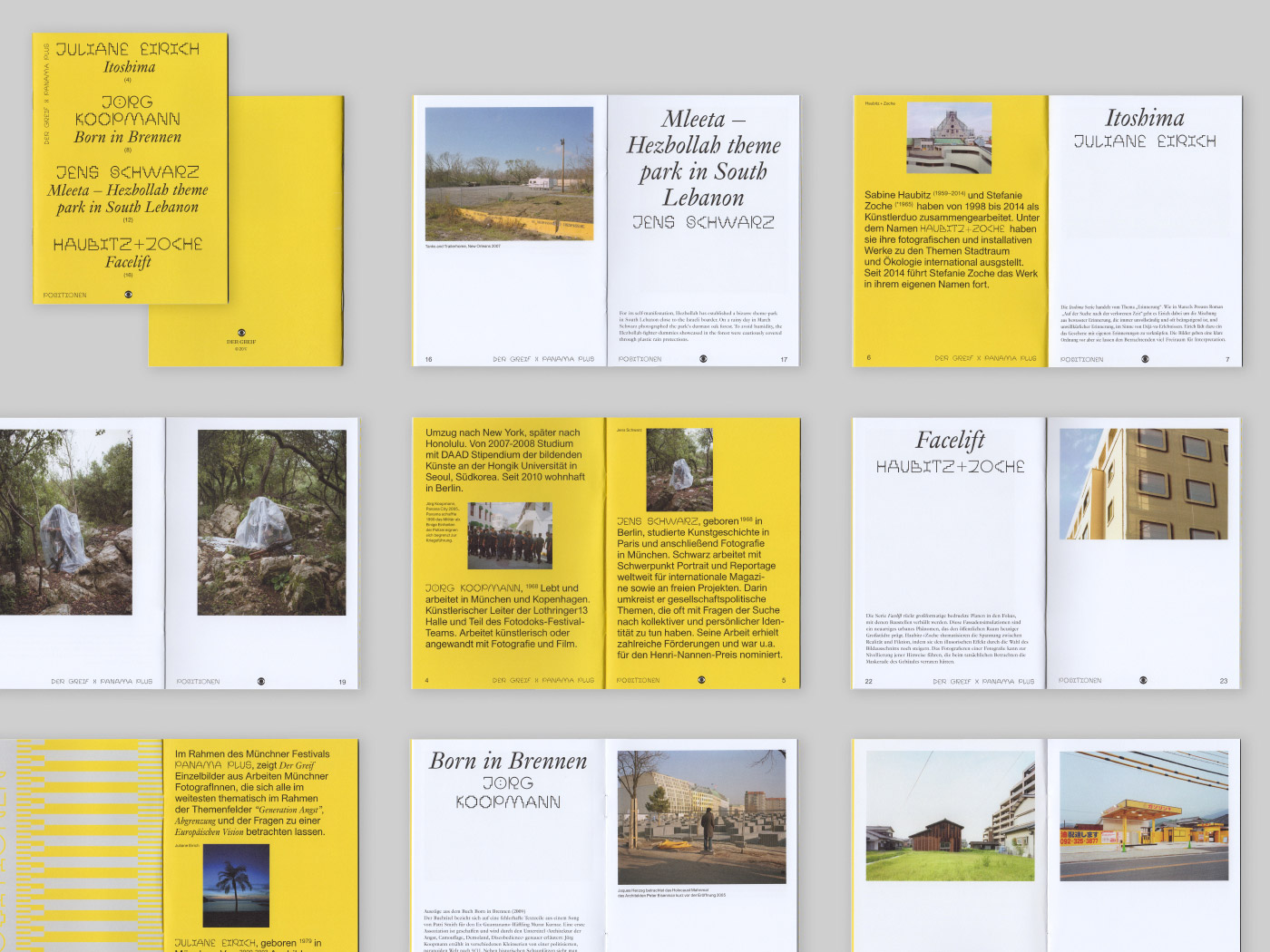Click the eye logo on page 17
The width and height of the screenshot is (1270, 952).
point(703,359)
